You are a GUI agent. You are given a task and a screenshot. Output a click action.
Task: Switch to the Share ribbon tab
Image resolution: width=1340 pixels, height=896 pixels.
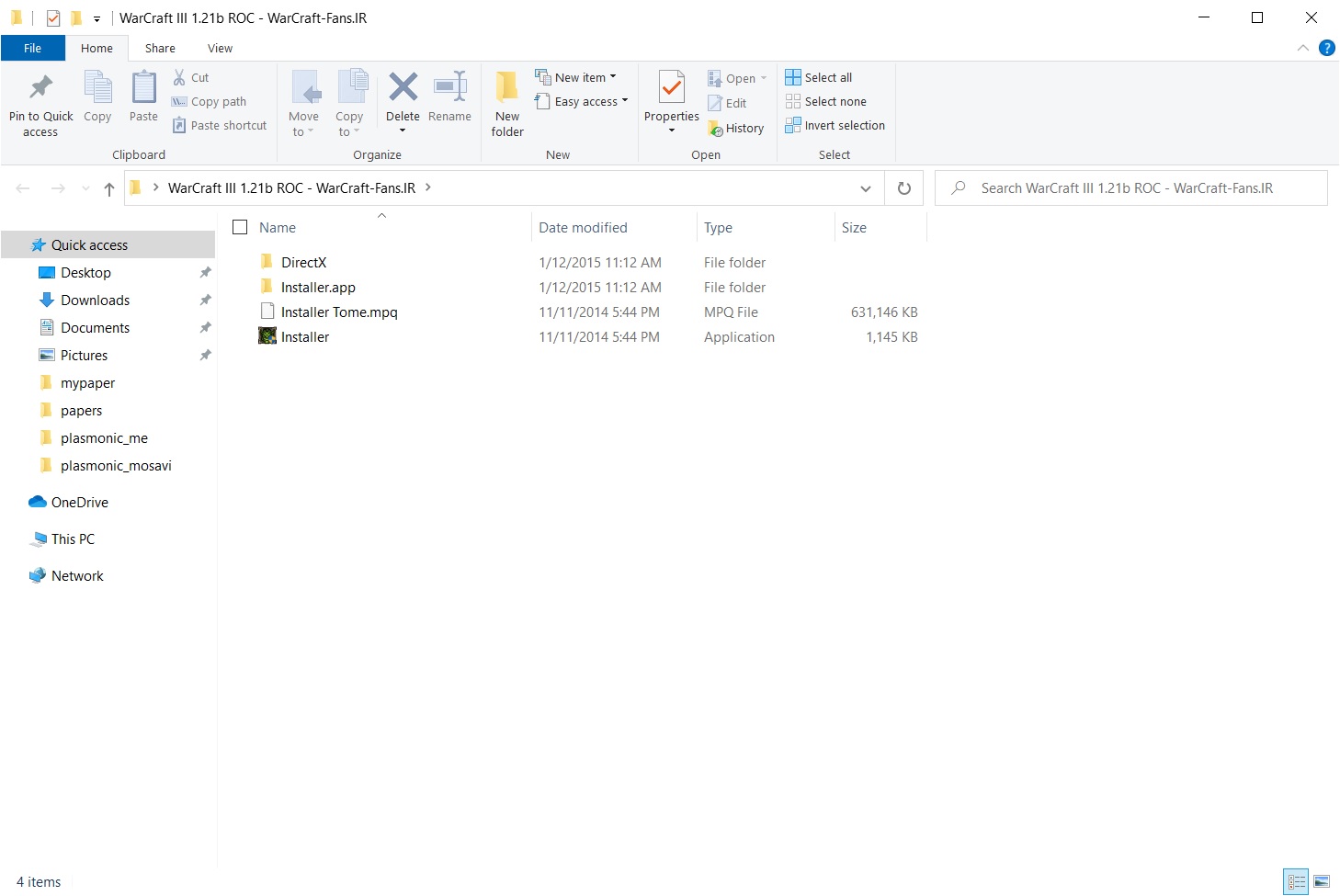coord(160,48)
